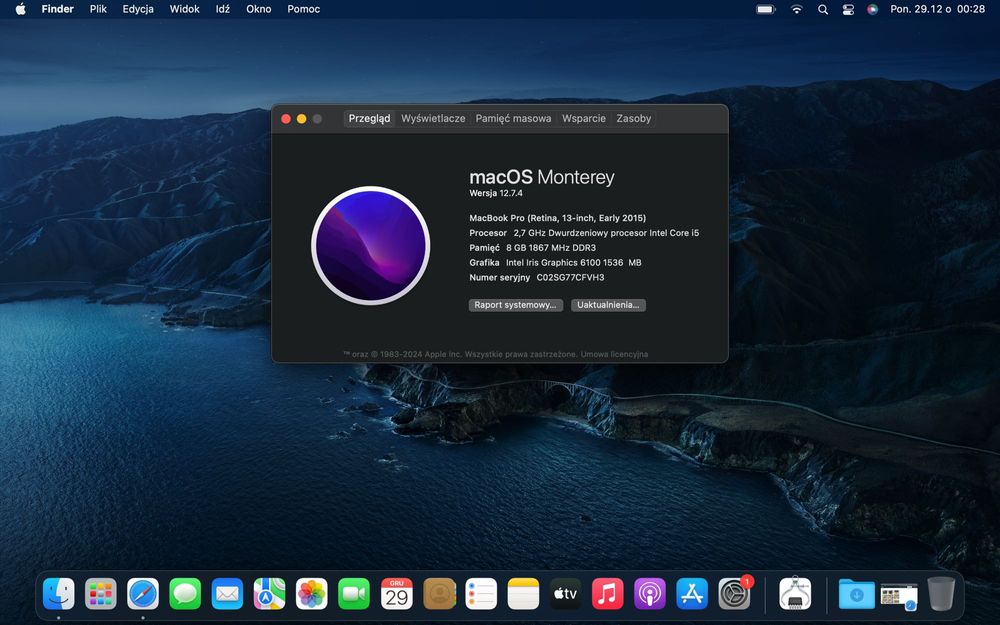Switch to the Pamięć masowa tab
The height and width of the screenshot is (625, 1000).
pyautogui.click(x=513, y=118)
